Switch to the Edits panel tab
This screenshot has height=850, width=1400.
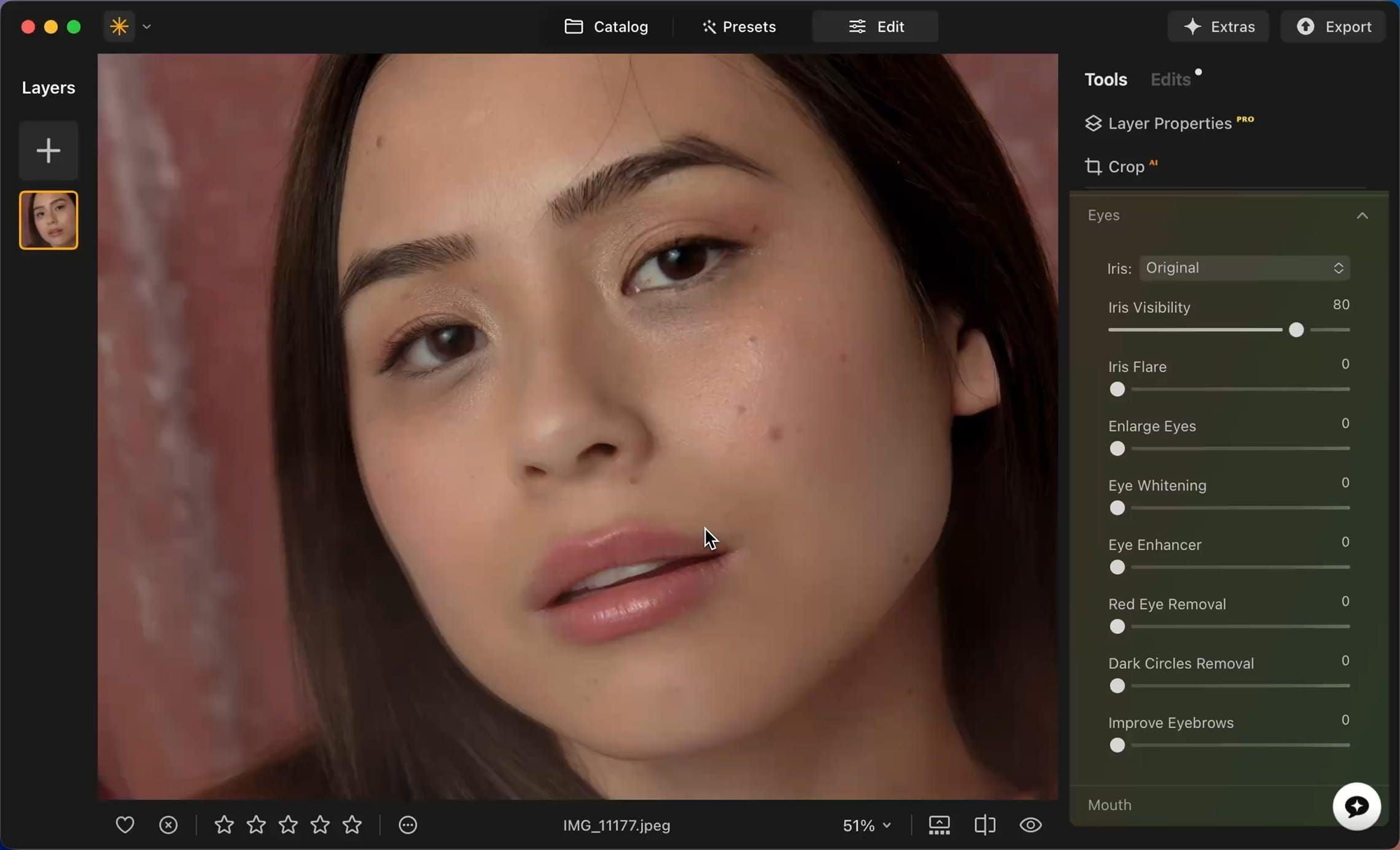click(1170, 79)
